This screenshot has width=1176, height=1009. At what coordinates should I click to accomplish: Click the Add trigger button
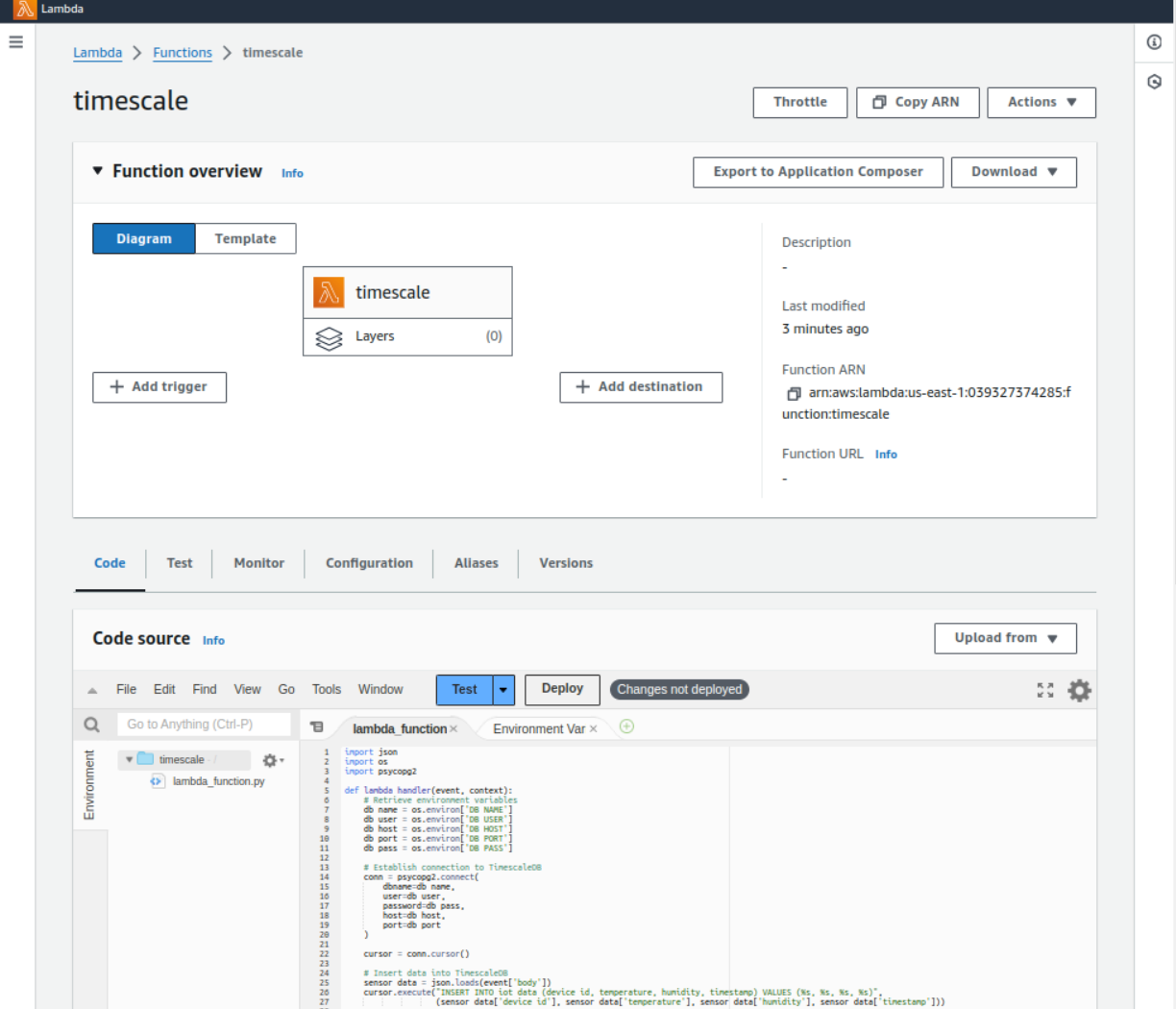pos(159,387)
